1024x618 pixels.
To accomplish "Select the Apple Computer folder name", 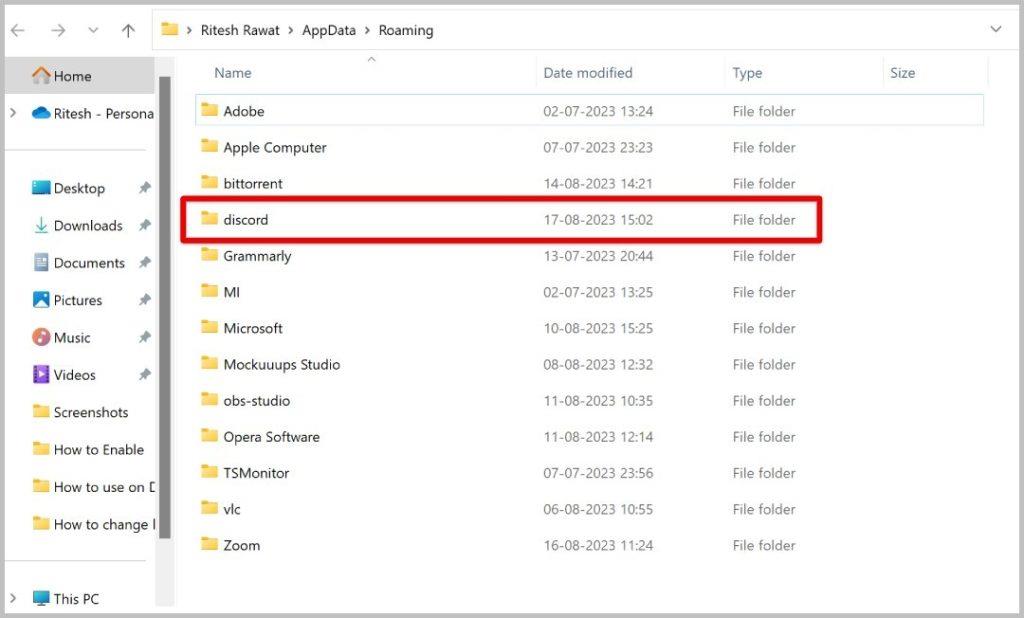I will pyautogui.click(x=275, y=148).
